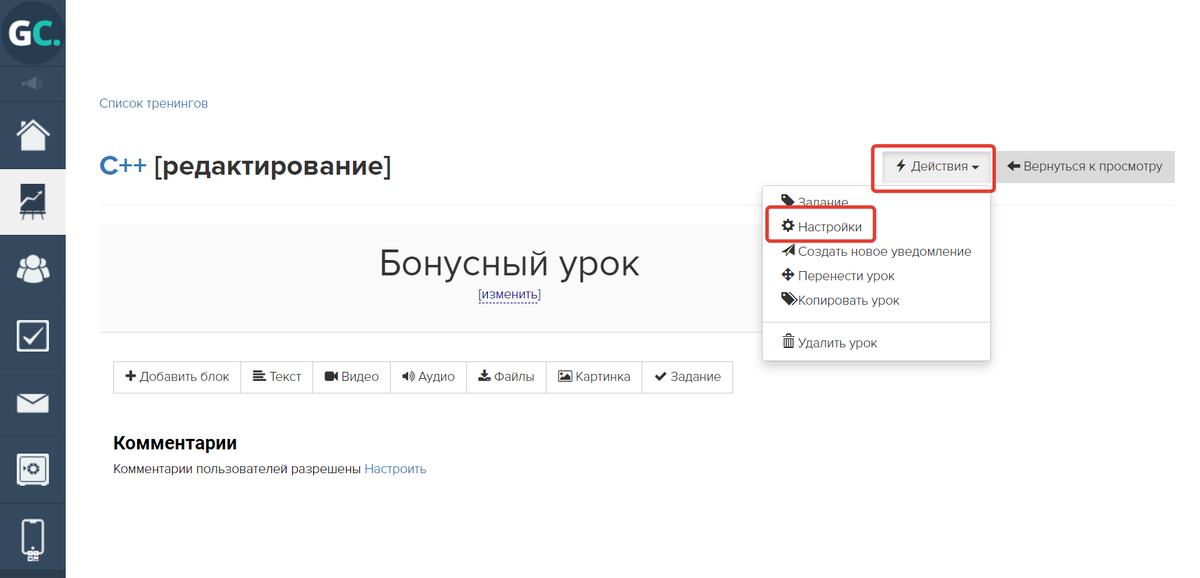Open the GetCourse home page via sidebar
Viewport: 1200px width, 578px height.
[x=33, y=134]
